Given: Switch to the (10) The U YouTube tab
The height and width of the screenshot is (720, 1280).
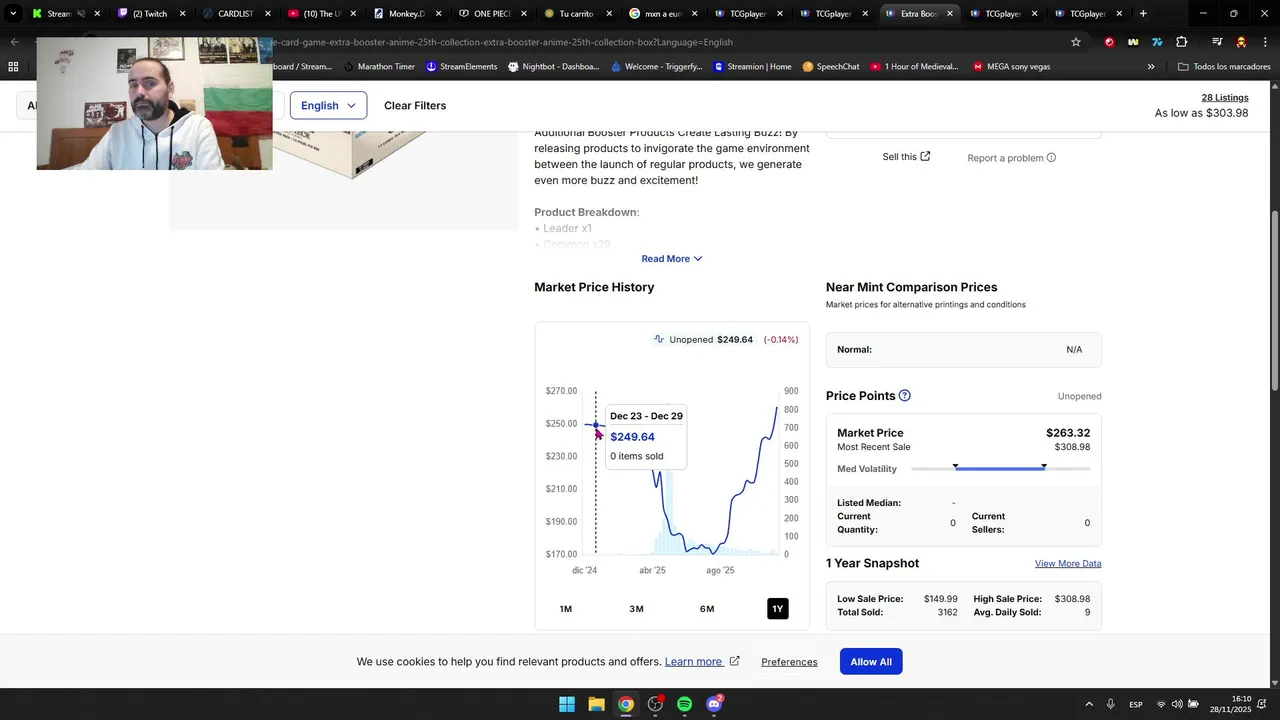Looking at the screenshot, I should click(321, 14).
